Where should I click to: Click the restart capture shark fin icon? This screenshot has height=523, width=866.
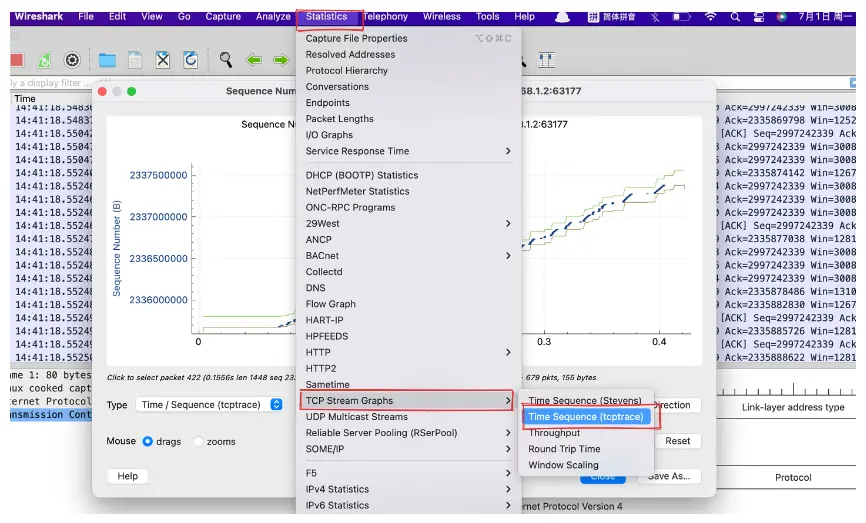(x=45, y=60)
